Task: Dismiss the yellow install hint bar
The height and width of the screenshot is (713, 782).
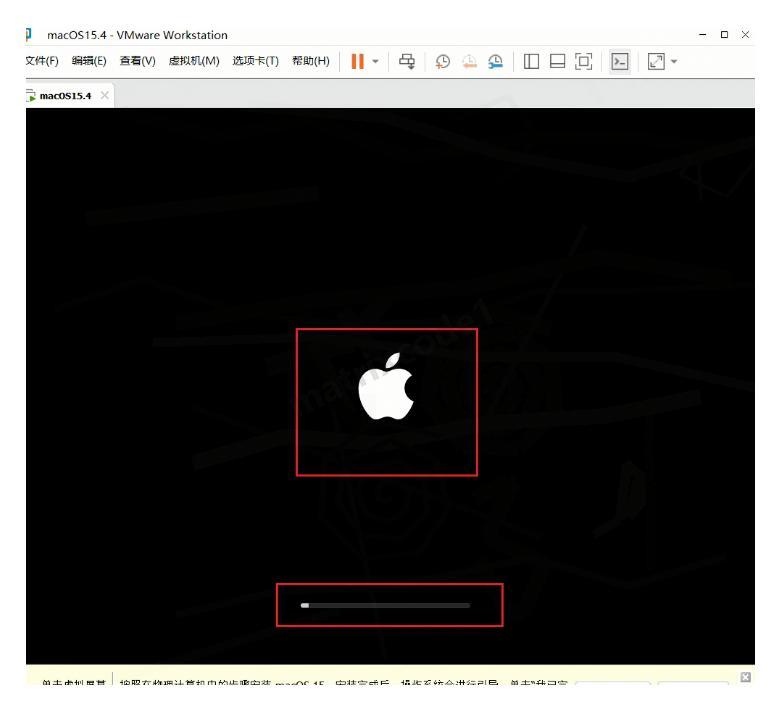Action: coord(746,677)
